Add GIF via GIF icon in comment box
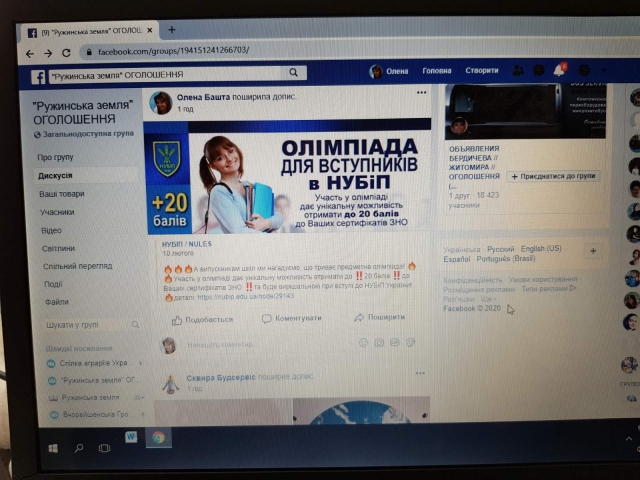Viewport: 640px width, 480px height. click(x=395, y=342)
